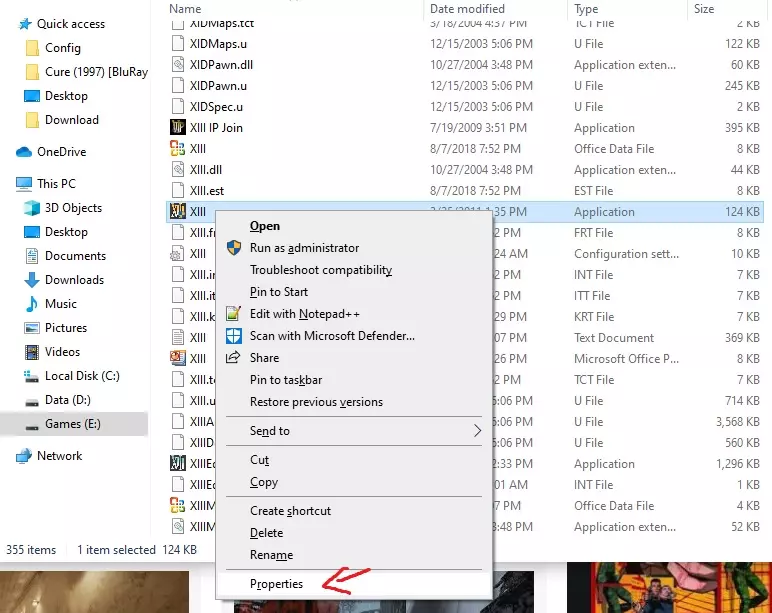This screenshot has height=613, width=772.
Task: Click the 4 KB Office Data File icon
Action: click(x=178, y=505)
